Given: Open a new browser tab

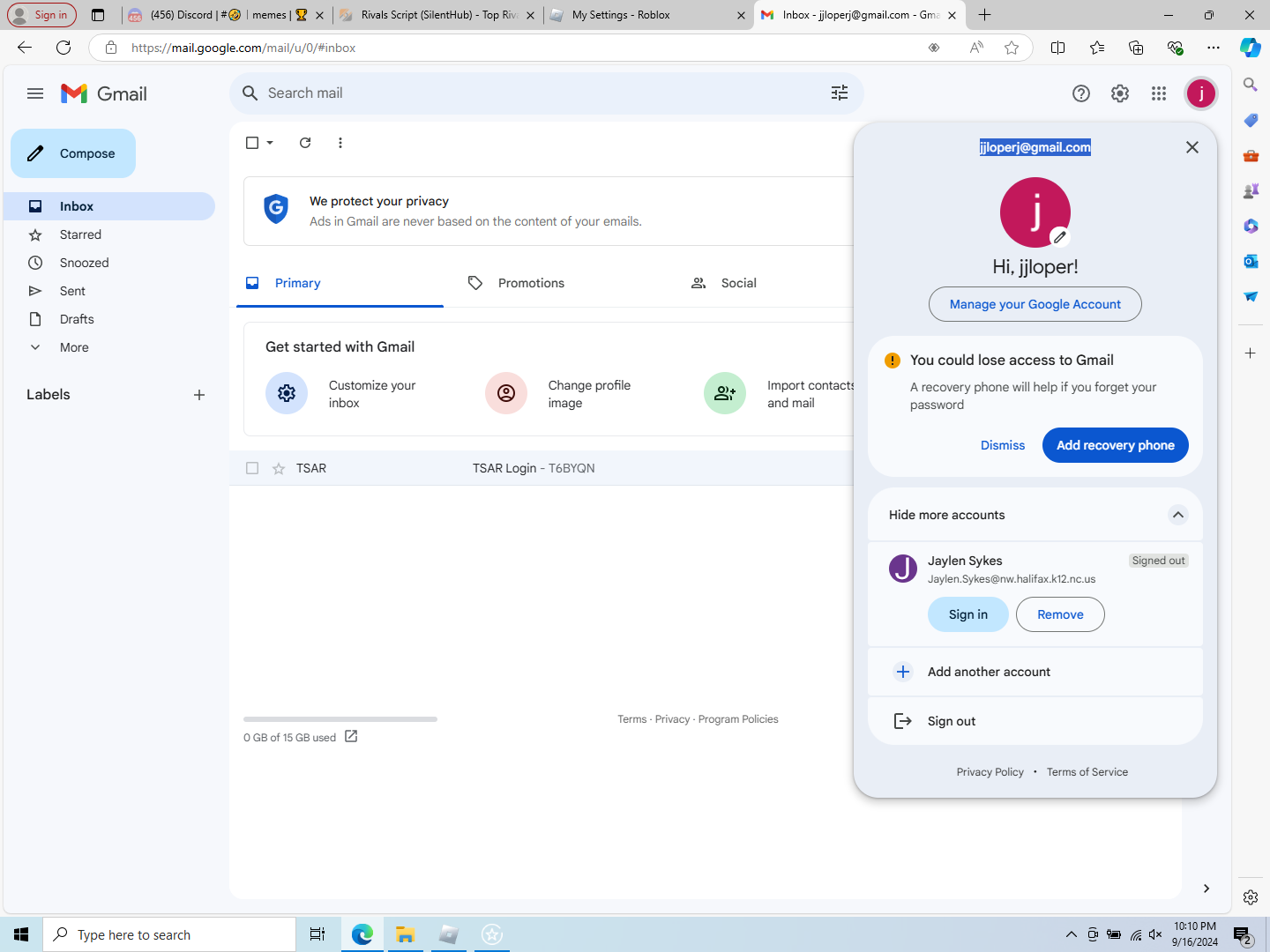Looking at the screenshot, I should click(985, 15).
